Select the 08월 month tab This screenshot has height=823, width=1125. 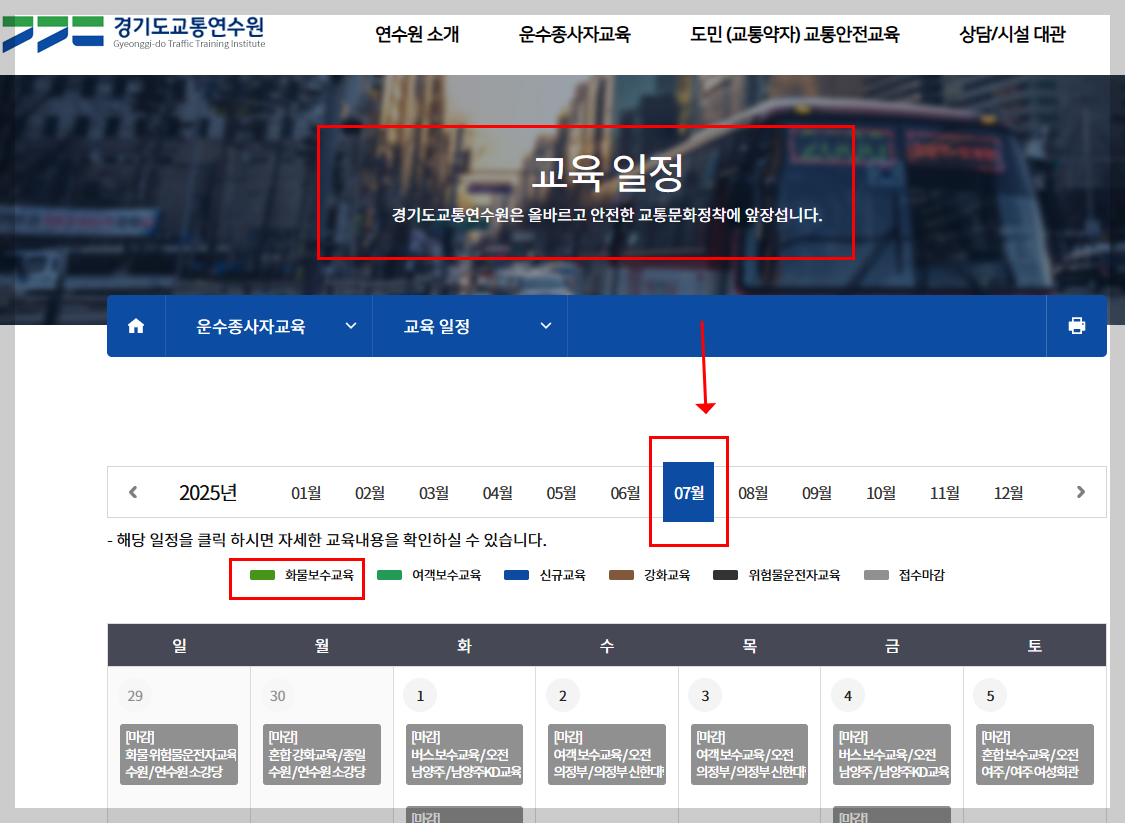[753, 493]
